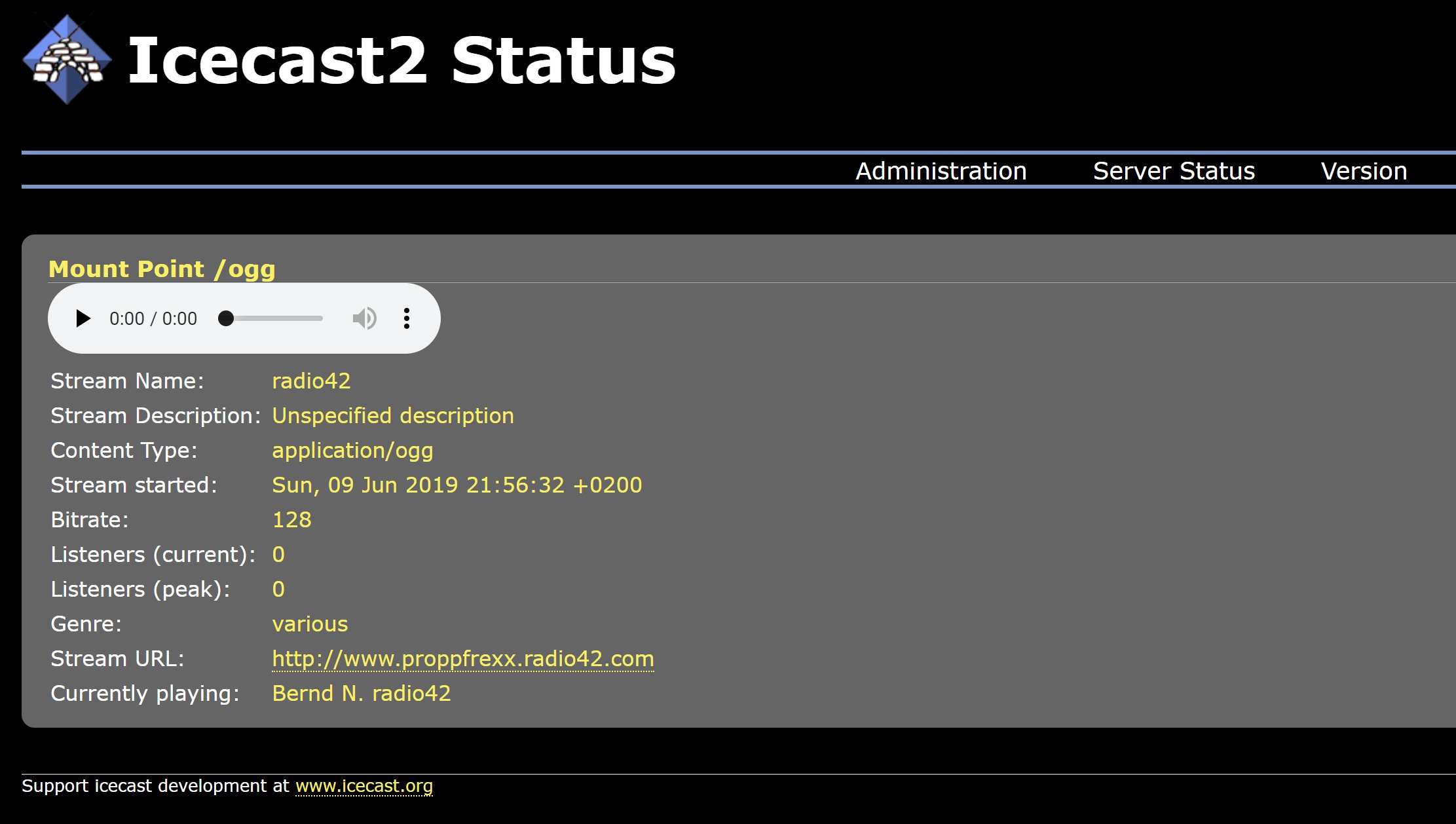This screenshot has height=824, width=1456.
Task: Open the Version menu item
Action: [x=1364, y=171]
